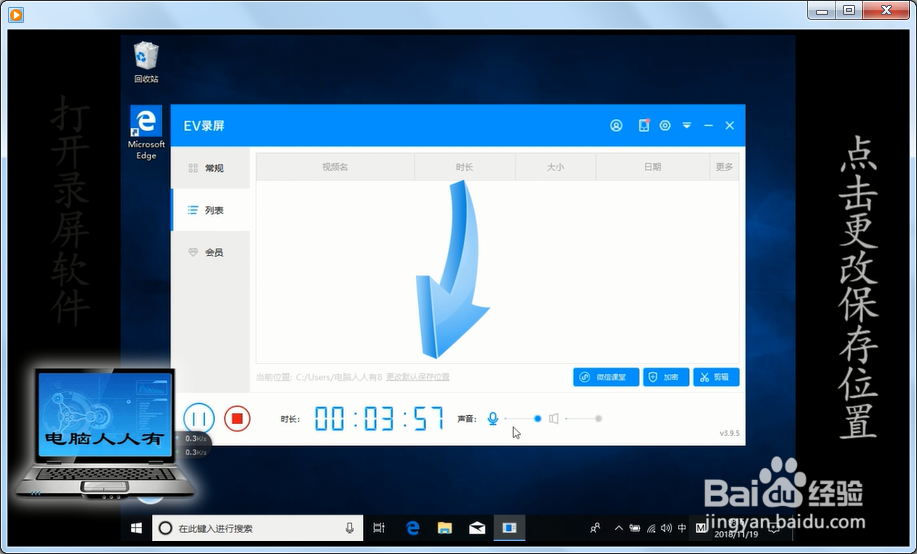Open File Explorer from the taskbar
Screen dimensions: 917x554
click(x=445, y=528)
